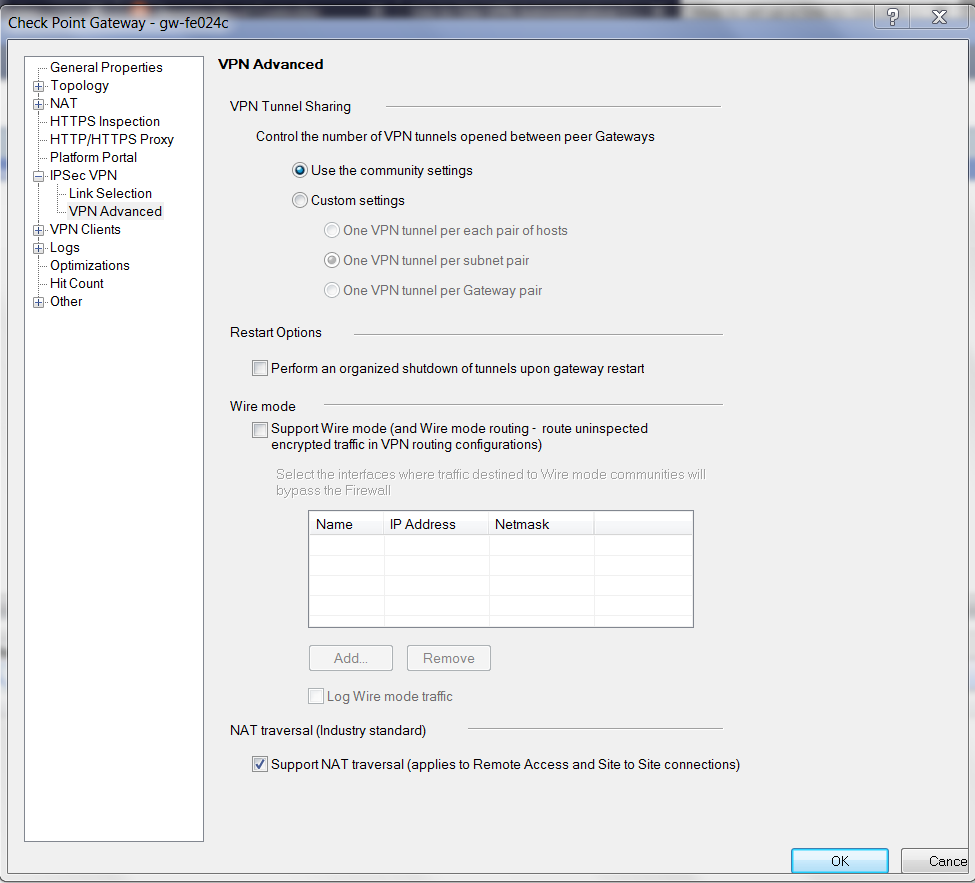Image resolution: width=975 pixels, height=883 pixels.
Task: Expand the VPN Clients tree node
Action: tap(39, 230)
